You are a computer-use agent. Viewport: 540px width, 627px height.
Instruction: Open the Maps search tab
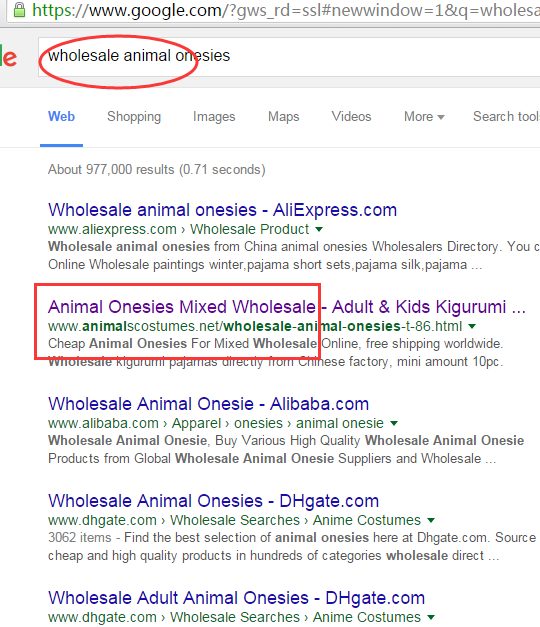point(284,116)
